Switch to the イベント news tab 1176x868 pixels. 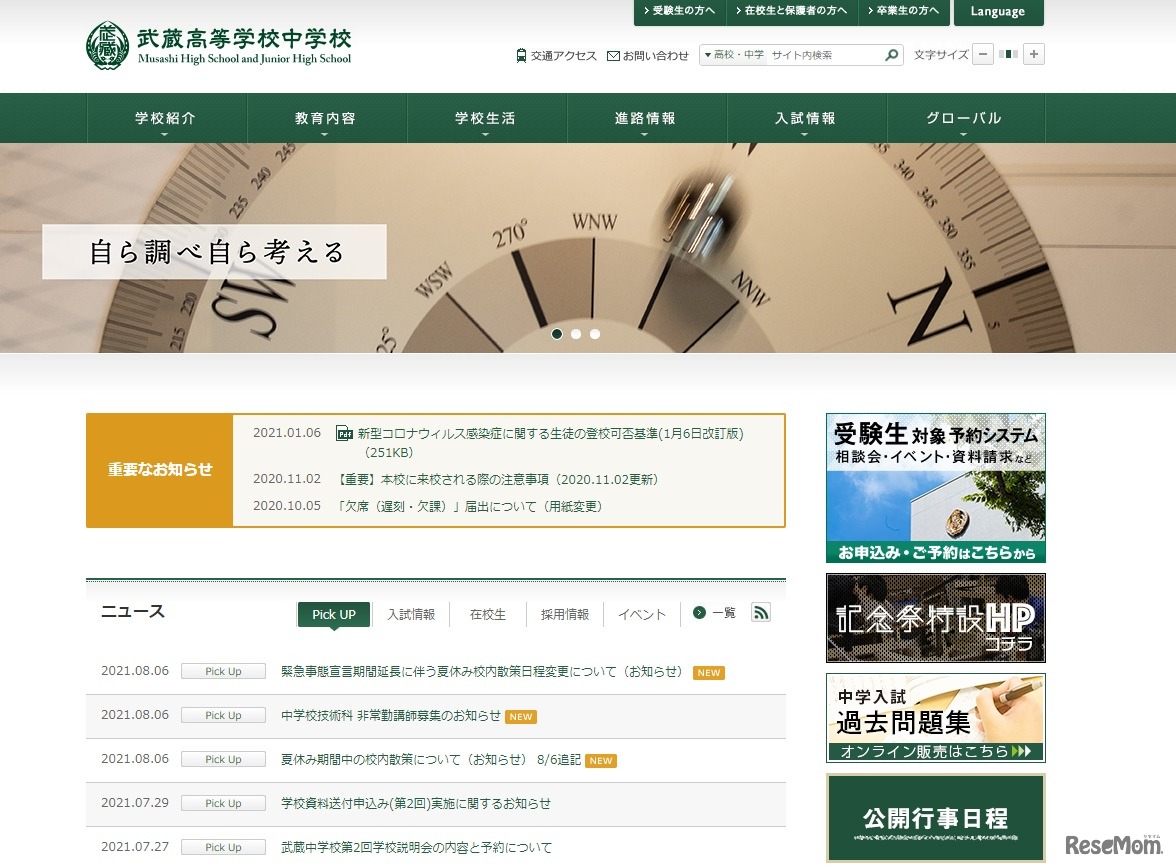tap(641, 615)
